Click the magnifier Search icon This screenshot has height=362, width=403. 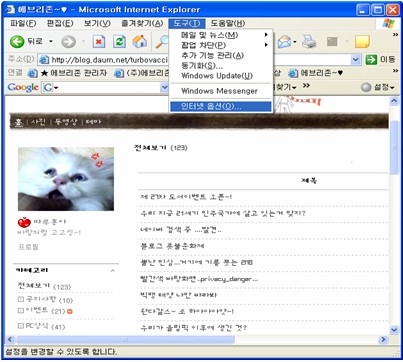(x=162, y=42)
